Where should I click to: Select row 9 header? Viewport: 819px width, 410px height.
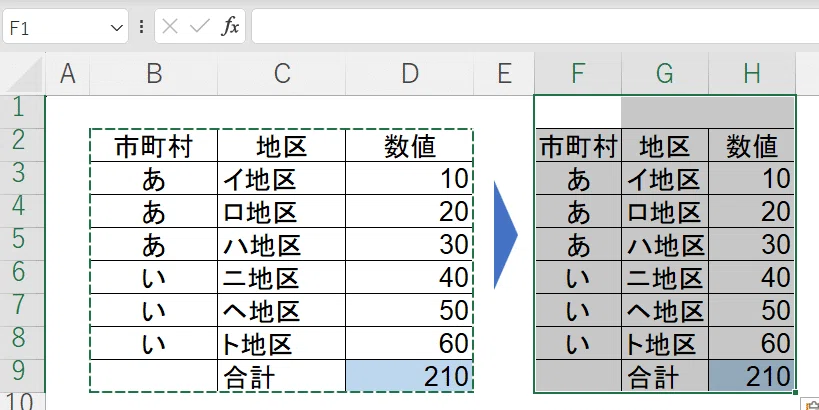[x=22, y=375]
